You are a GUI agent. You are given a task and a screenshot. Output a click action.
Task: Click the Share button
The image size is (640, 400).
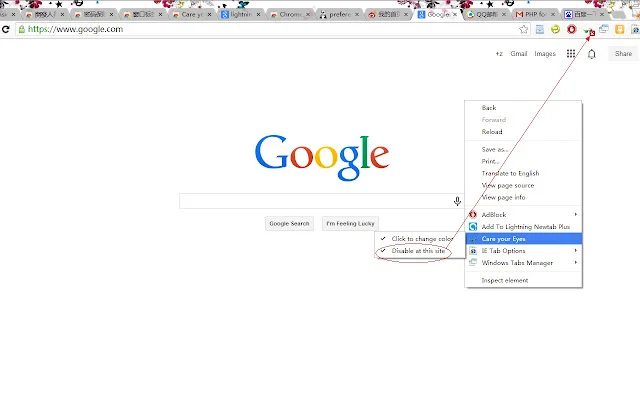(x=623, y=53)
